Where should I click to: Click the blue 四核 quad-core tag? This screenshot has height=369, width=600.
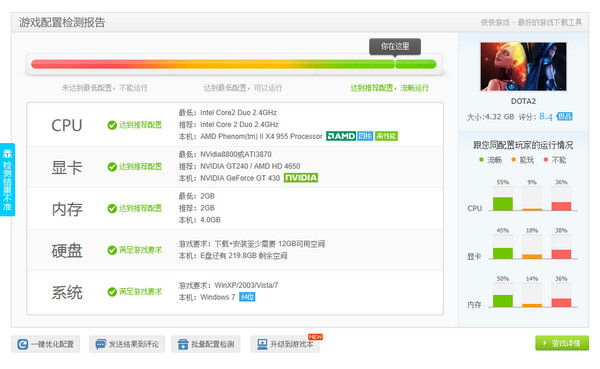pos(365,136)
